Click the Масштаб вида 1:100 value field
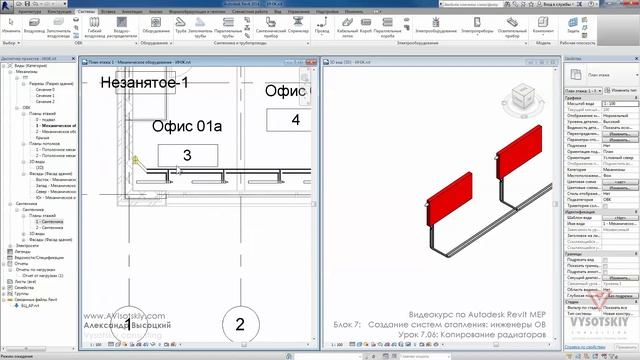The width and height of the screenshot is (640, 360). (620, 104)
